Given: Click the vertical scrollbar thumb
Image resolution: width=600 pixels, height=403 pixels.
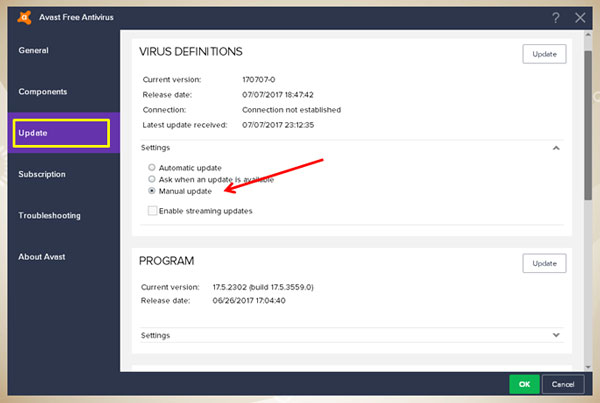Looking at the screenshot, I should pos(588,125).
